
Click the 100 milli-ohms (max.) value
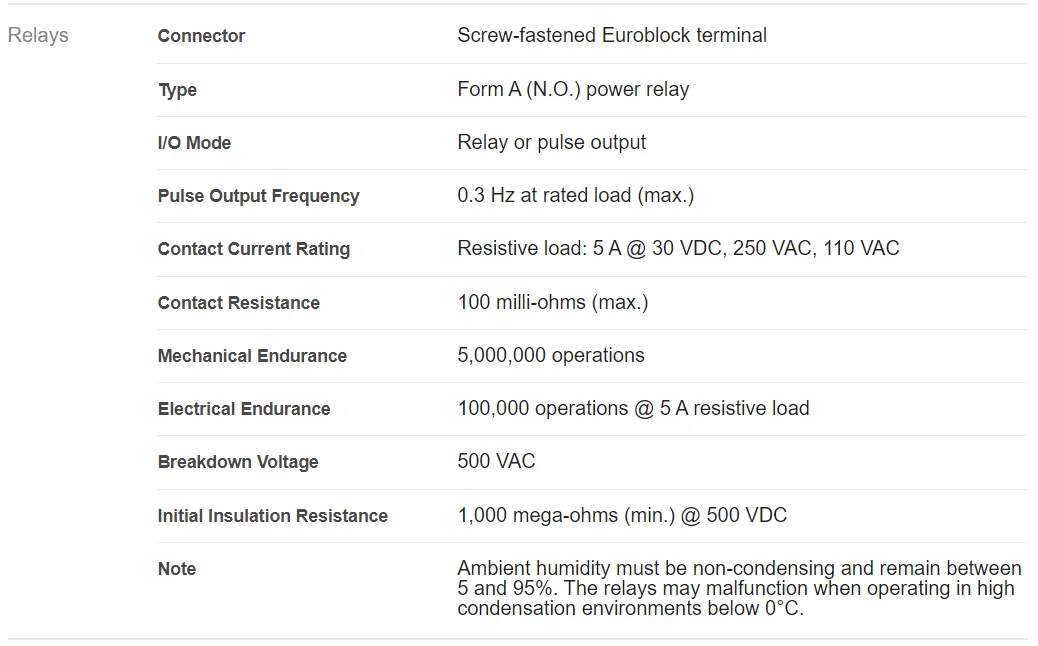tap(552, 302)
